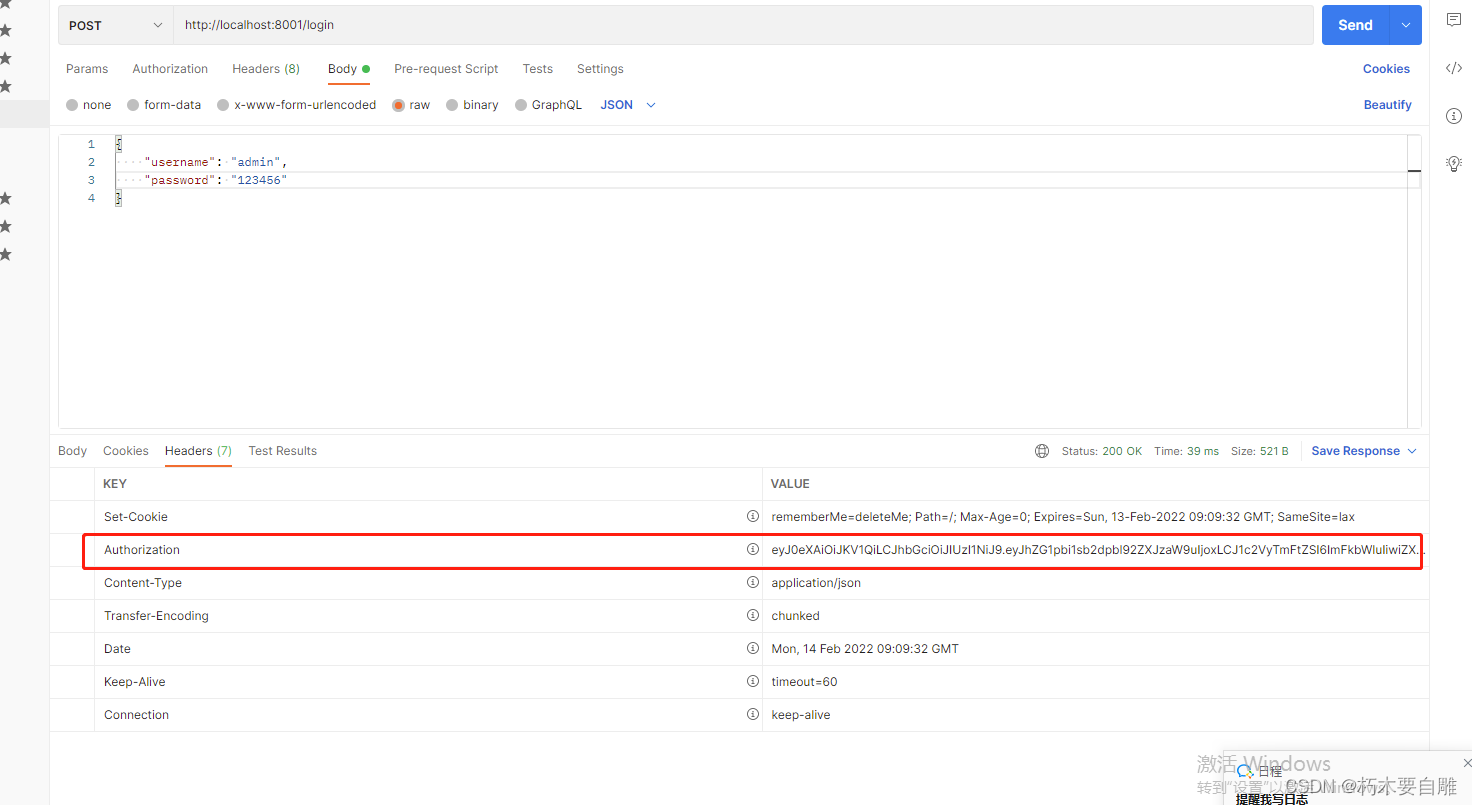Open the Settings tab
Image resolution: width=1472 pixels, height=805 pixels.
coord(600,69)
